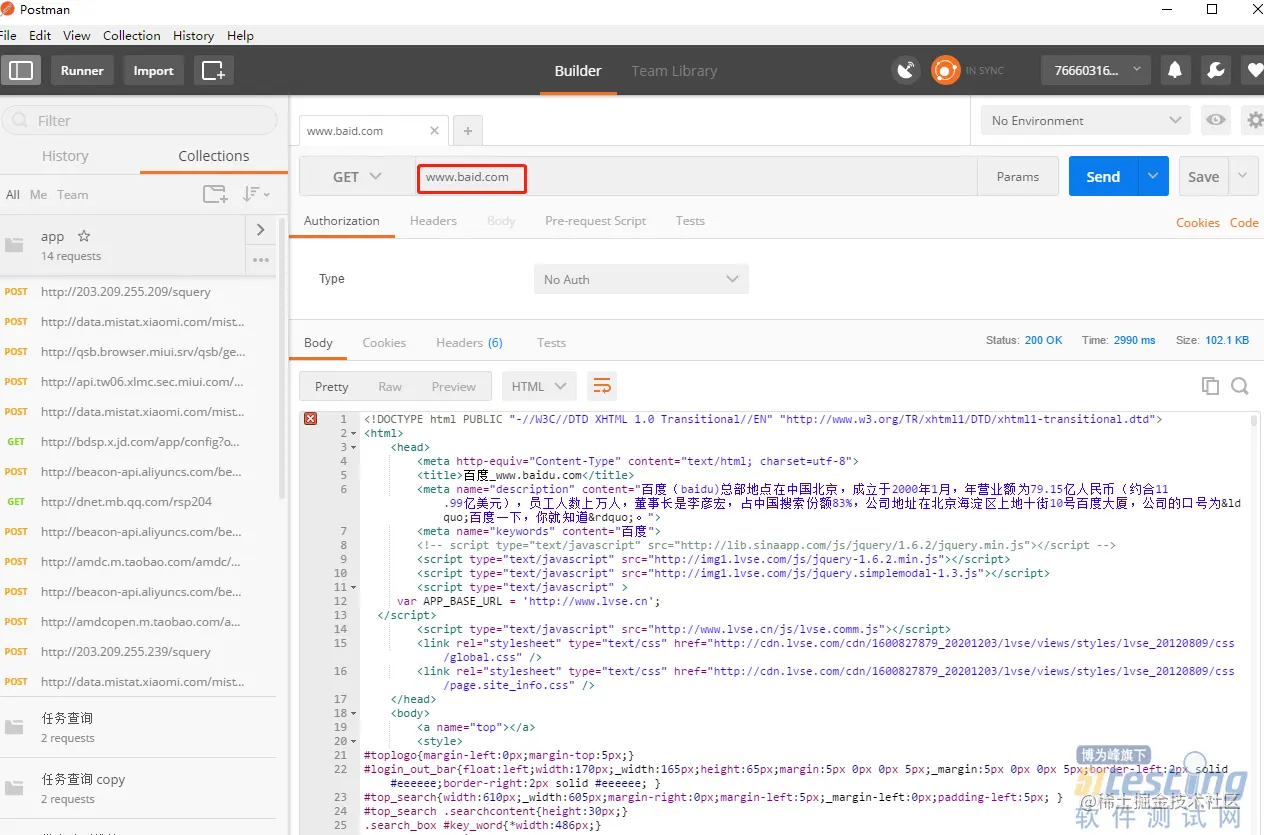This screenshot has height=835, width=1264.
Task: Open the Cookies link
Action: [x=1197, y=223]
